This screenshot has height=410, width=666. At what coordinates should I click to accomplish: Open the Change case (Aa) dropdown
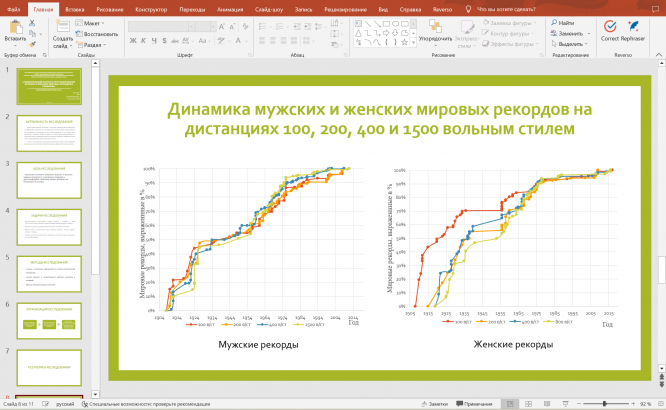[203, 41]
